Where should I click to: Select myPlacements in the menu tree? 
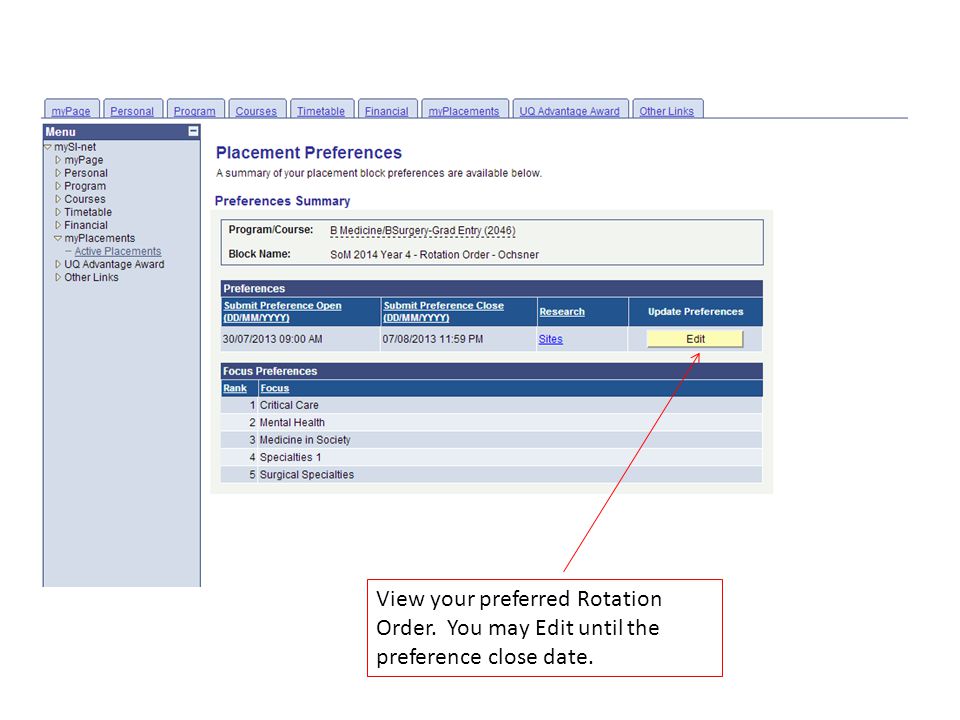100,238
